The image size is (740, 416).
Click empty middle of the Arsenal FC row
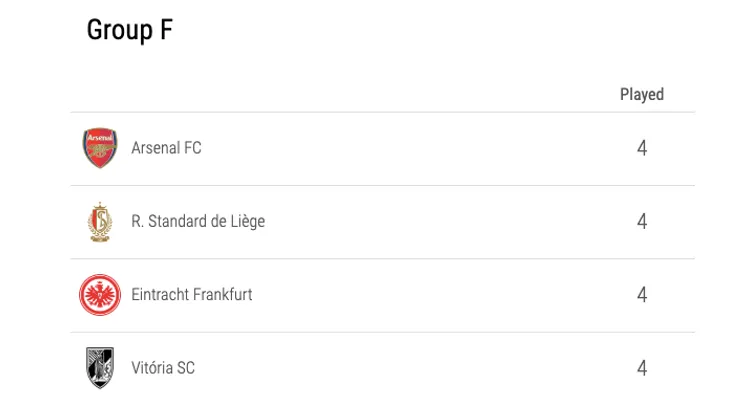click(x=420, y=148)
